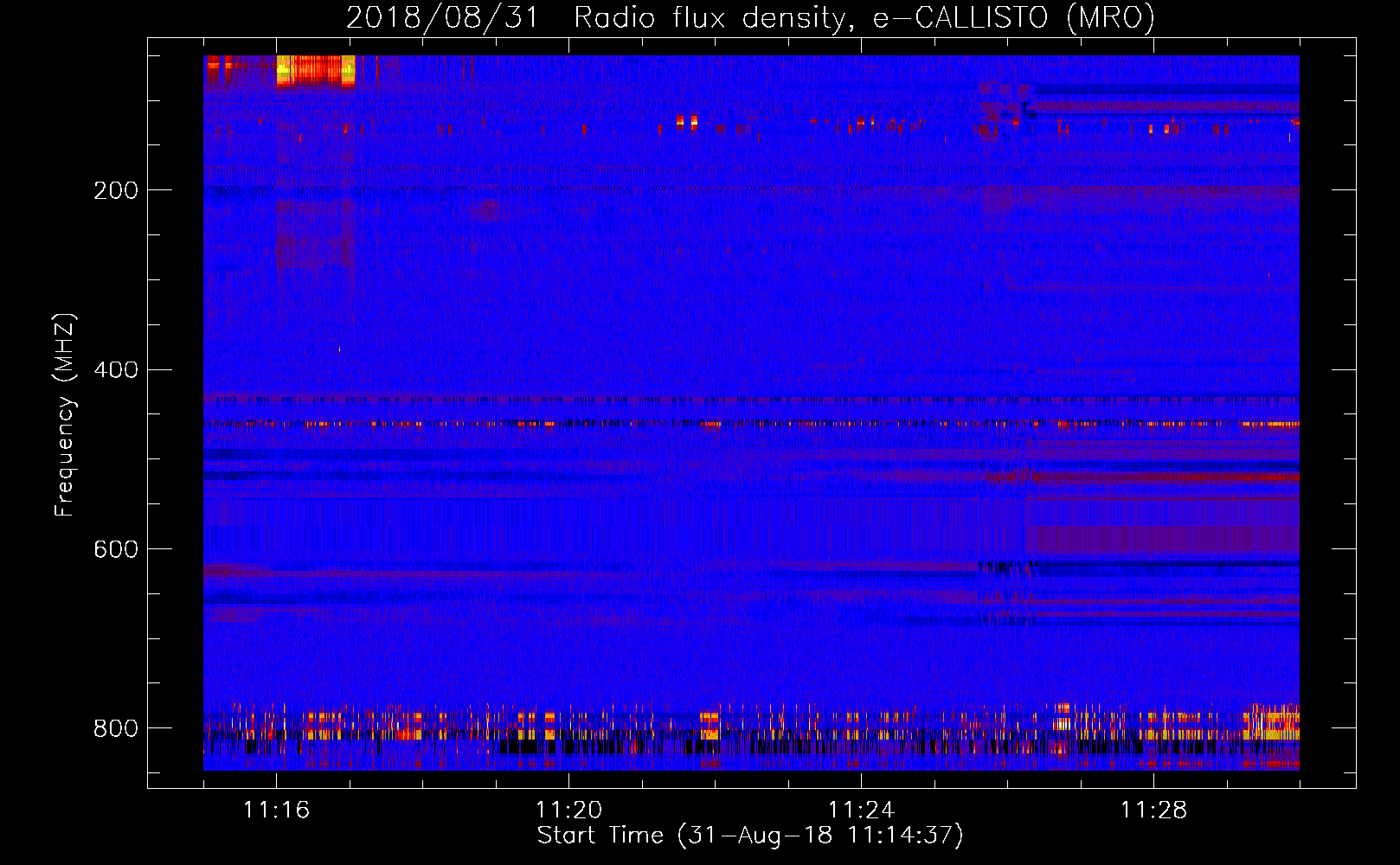
Task: Click the 600 frequency tick label
Action: (116, 550)
